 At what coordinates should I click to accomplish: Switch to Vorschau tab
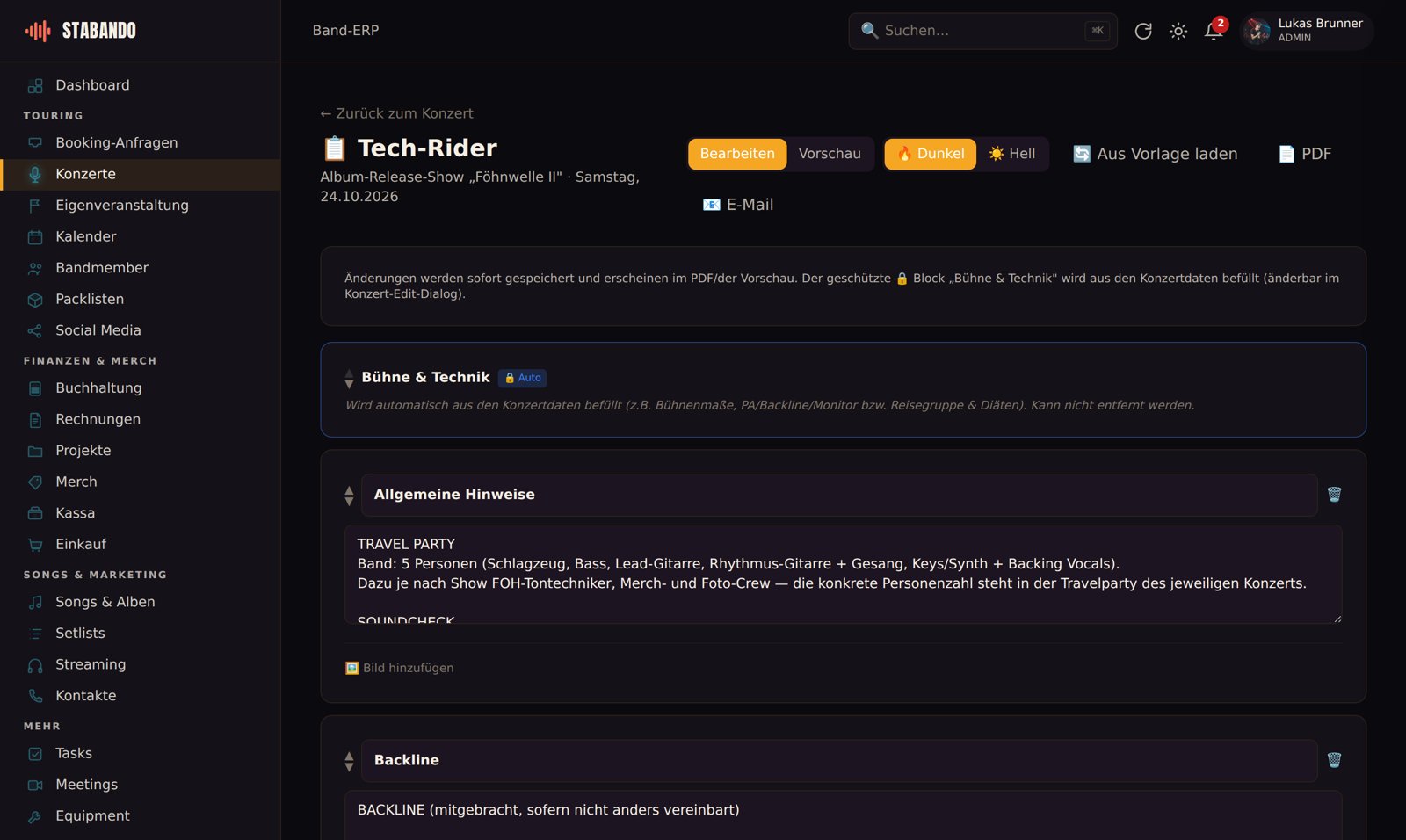click(830, 154)
